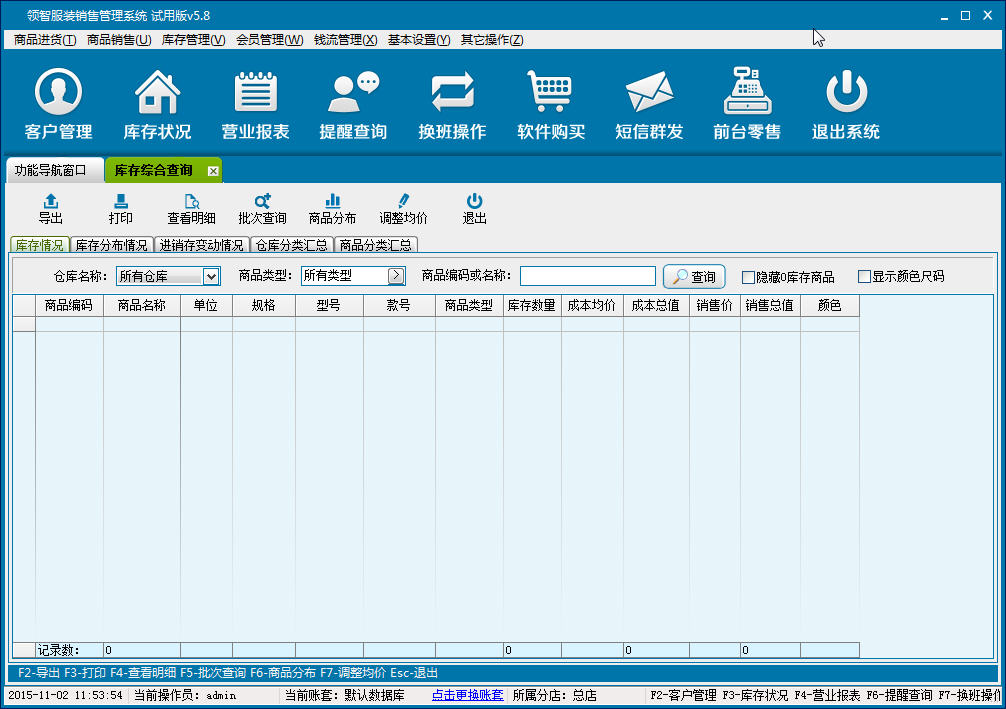Click the 查询 search button
The width and height of the screenshot is (1006, 709).
[x=694, y=277]
